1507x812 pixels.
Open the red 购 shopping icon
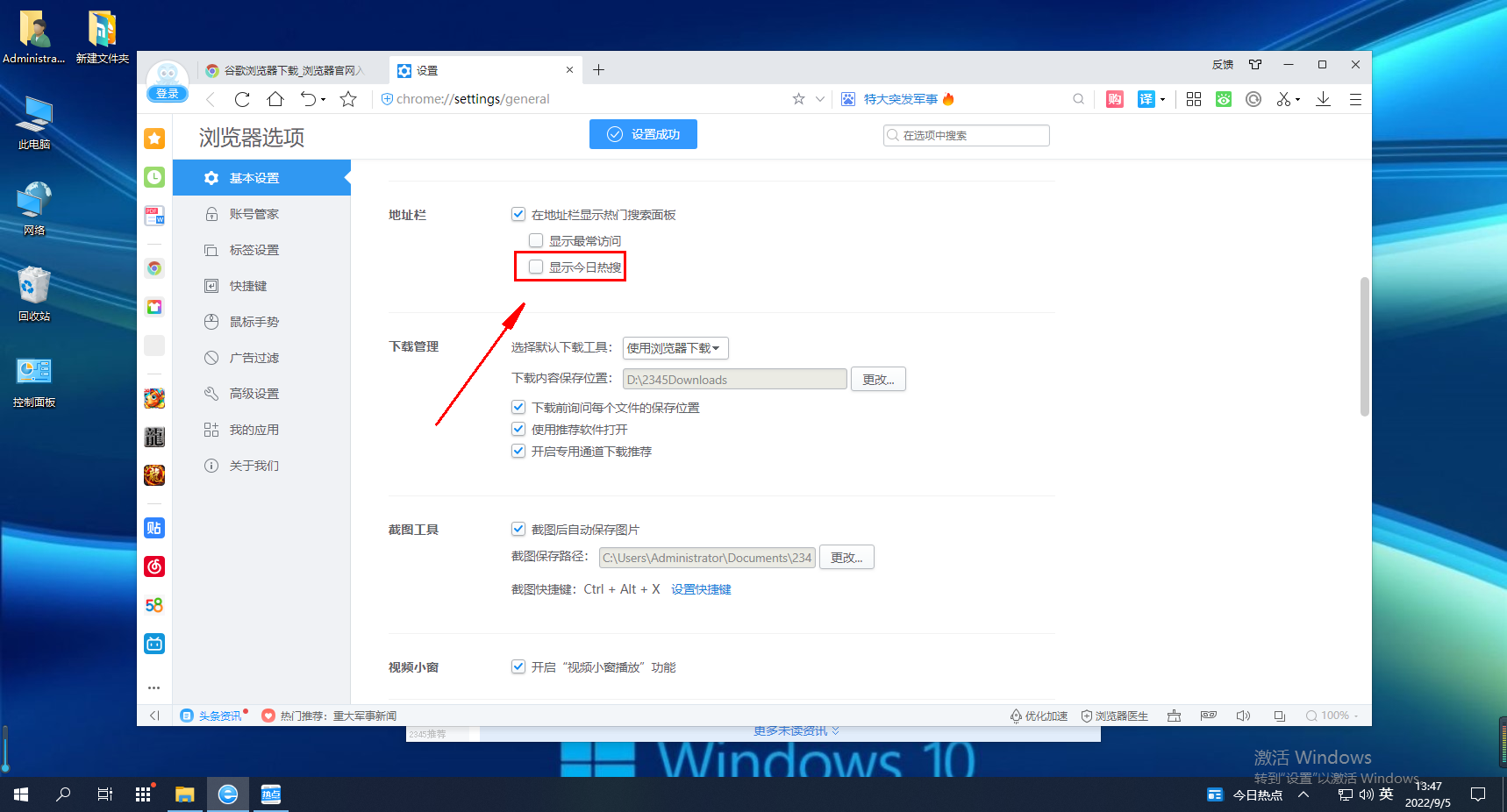coord(1115,99)
